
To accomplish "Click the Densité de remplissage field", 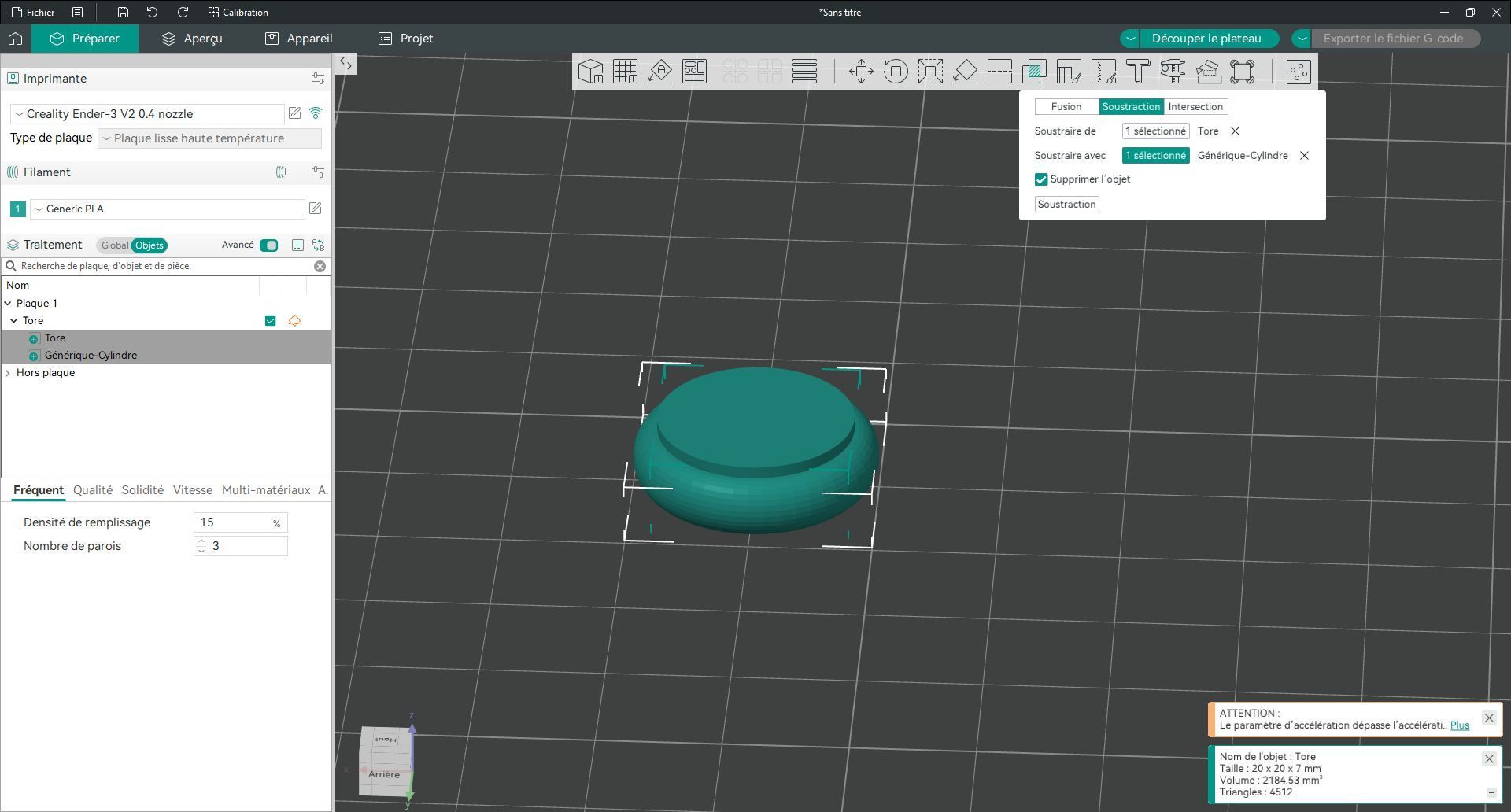I will pyautogui.click(x=240, y=522).
